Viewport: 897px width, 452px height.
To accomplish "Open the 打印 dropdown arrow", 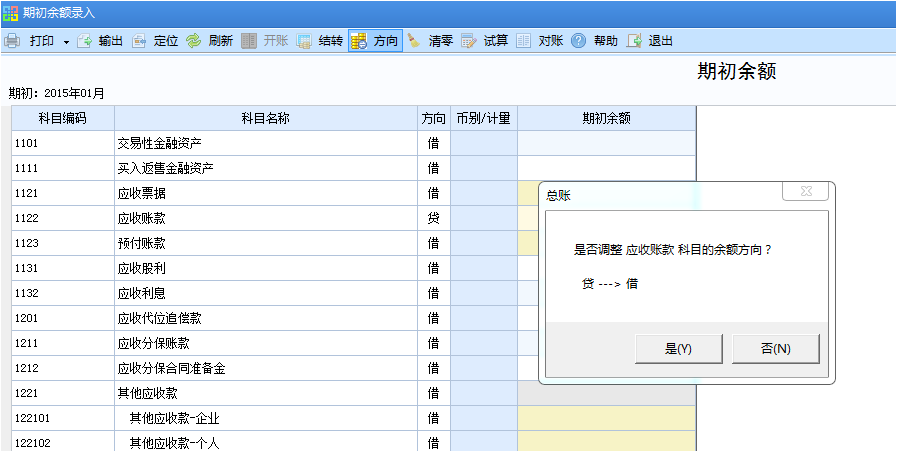I will pos(66,42).
